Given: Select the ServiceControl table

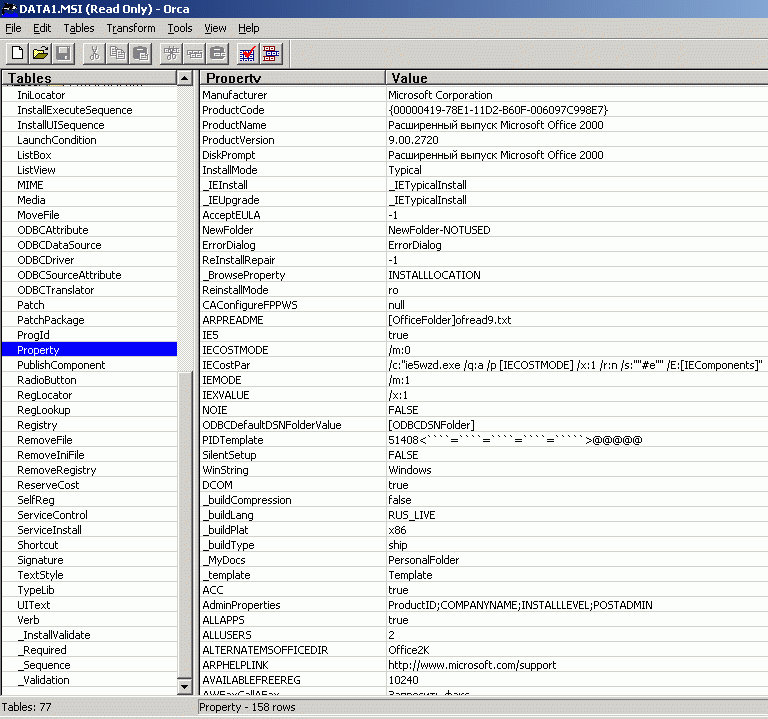Looking at the screenshot, I should click(x=52, y=515).
